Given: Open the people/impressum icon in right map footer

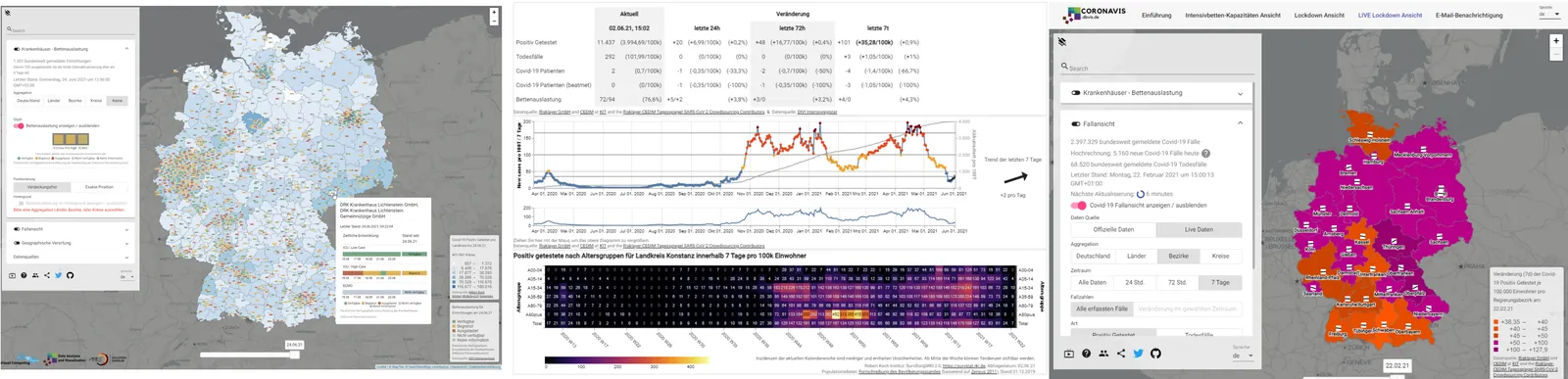Looking at the screenshot, I should click(x=1103, y=354).
